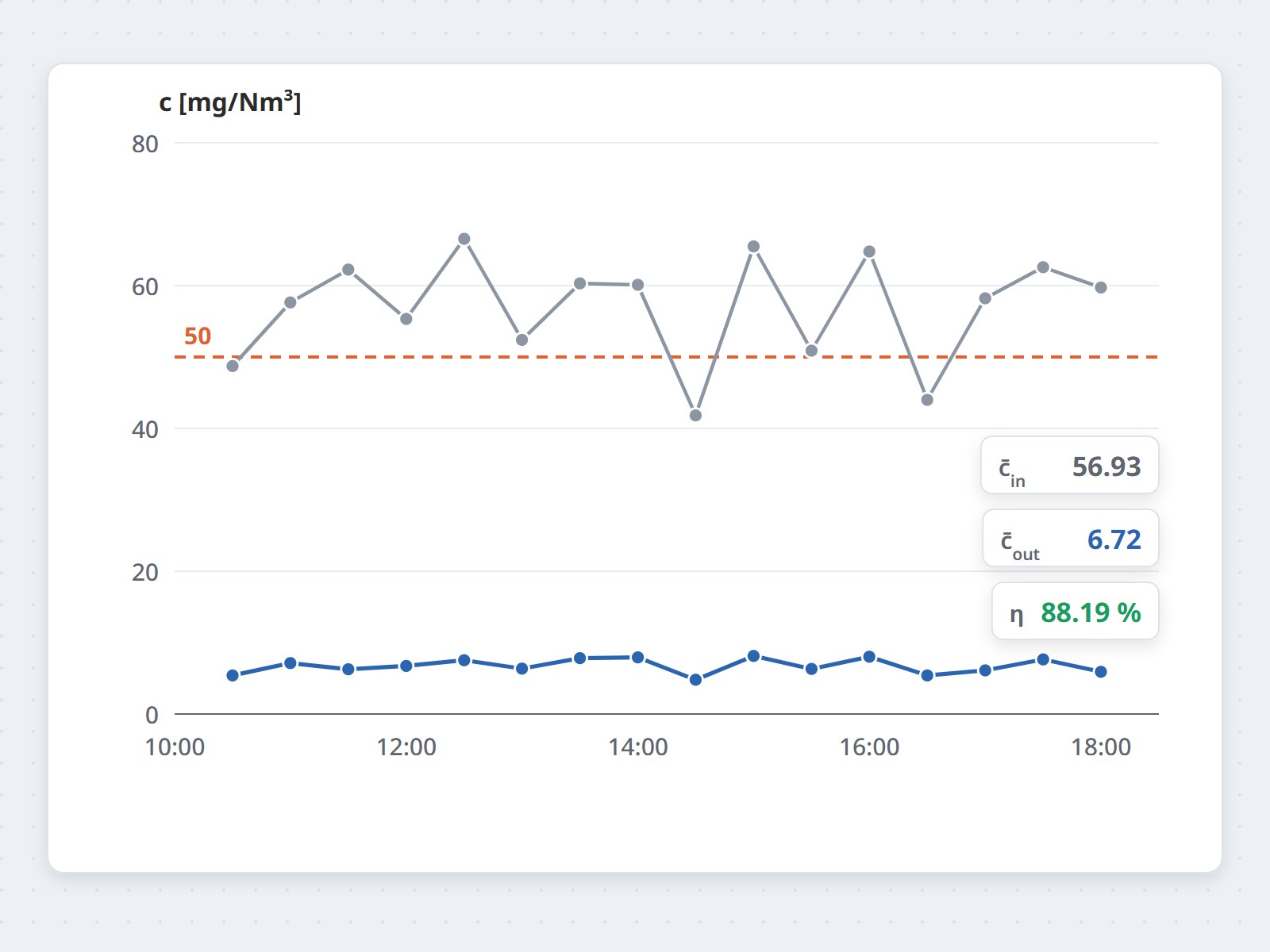Select the gray inlet point at 11:30
This screenshot has height=952, width=1270.
pos(348,270)
